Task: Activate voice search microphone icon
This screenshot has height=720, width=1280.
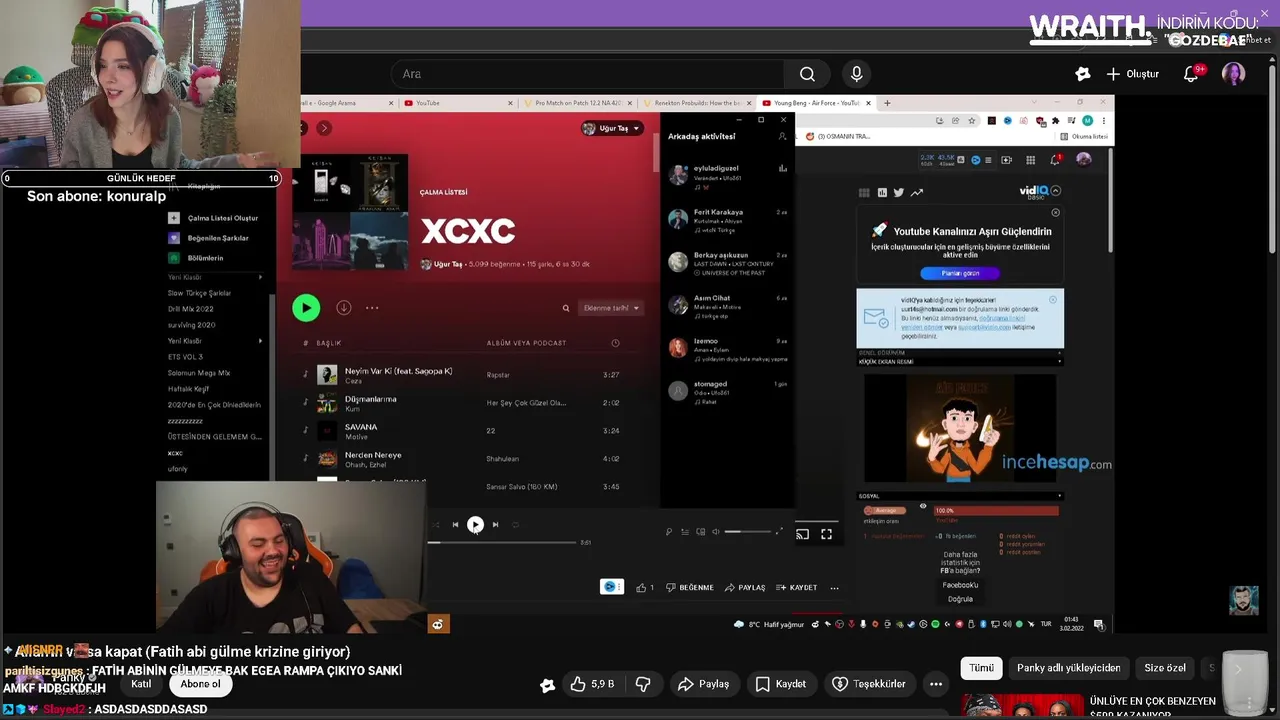Action: [856, 74]
